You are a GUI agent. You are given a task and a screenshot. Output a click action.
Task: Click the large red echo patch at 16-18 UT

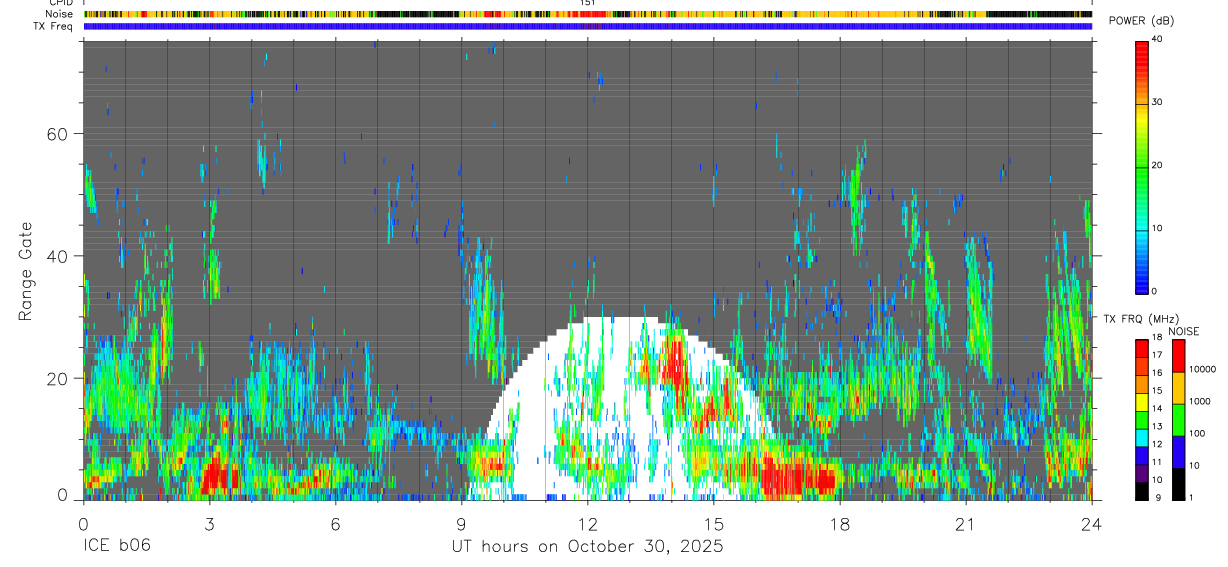pyautogui.click(x=797, y=474)
